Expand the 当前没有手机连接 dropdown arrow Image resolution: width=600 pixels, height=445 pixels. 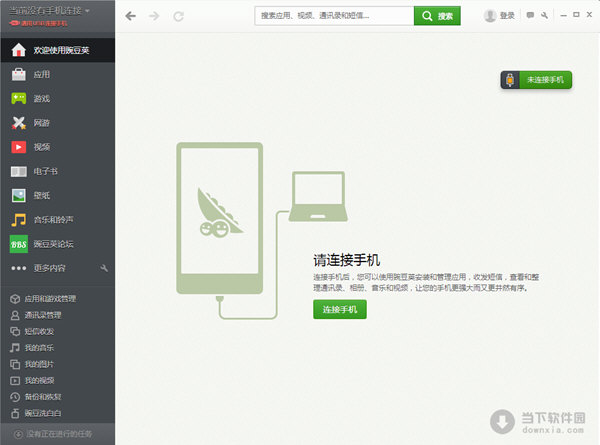point(87,11)
